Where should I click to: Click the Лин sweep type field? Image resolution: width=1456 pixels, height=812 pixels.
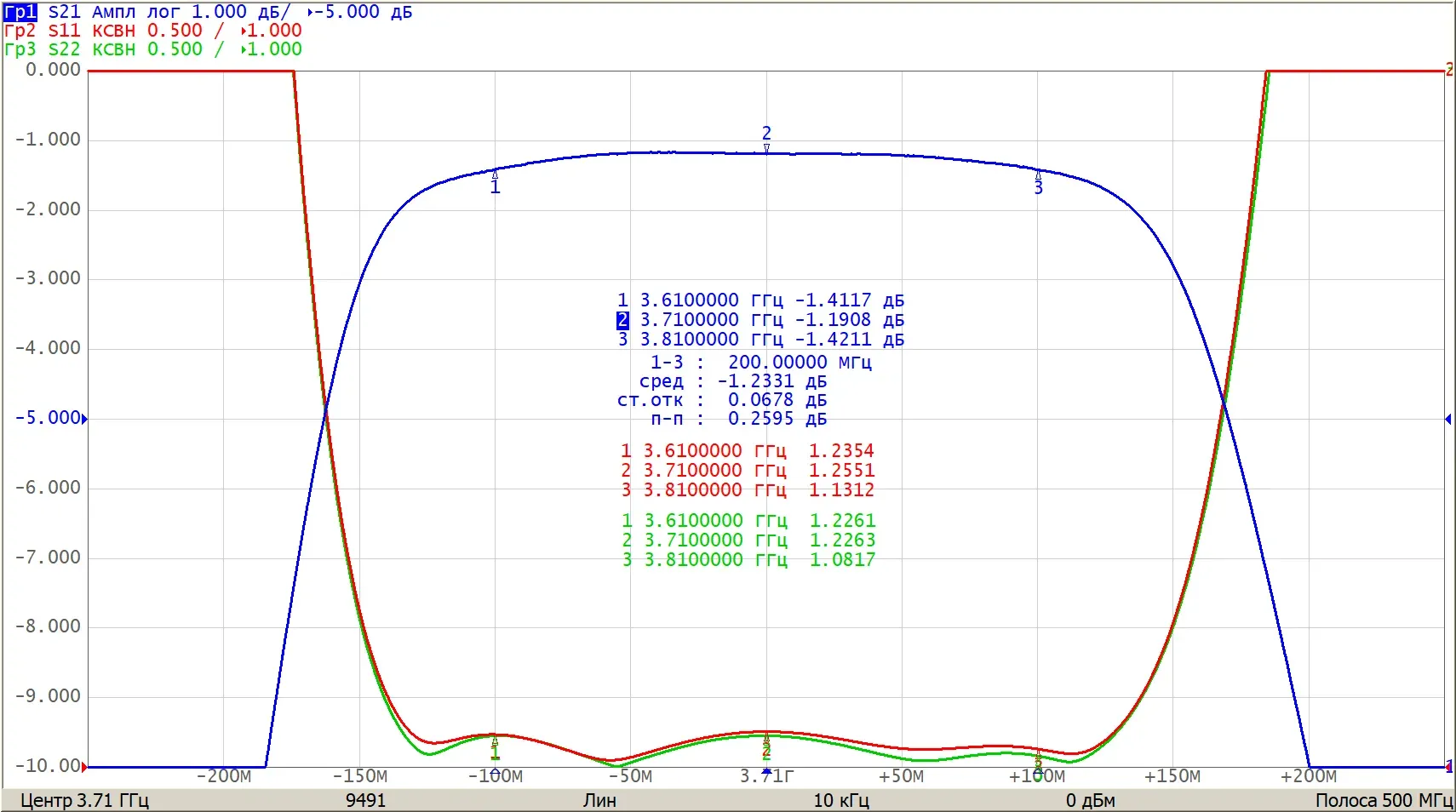(x=599, y=801)
